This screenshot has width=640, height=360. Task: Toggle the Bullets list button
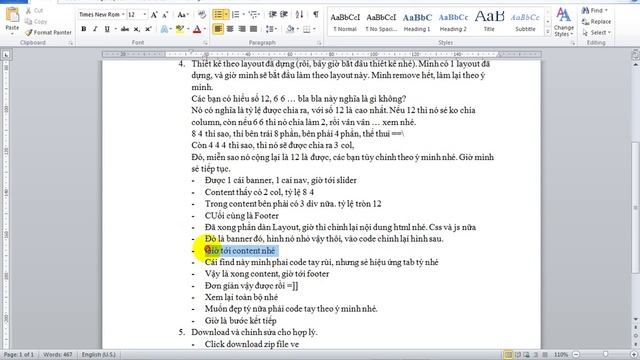(x=218, y=15)
